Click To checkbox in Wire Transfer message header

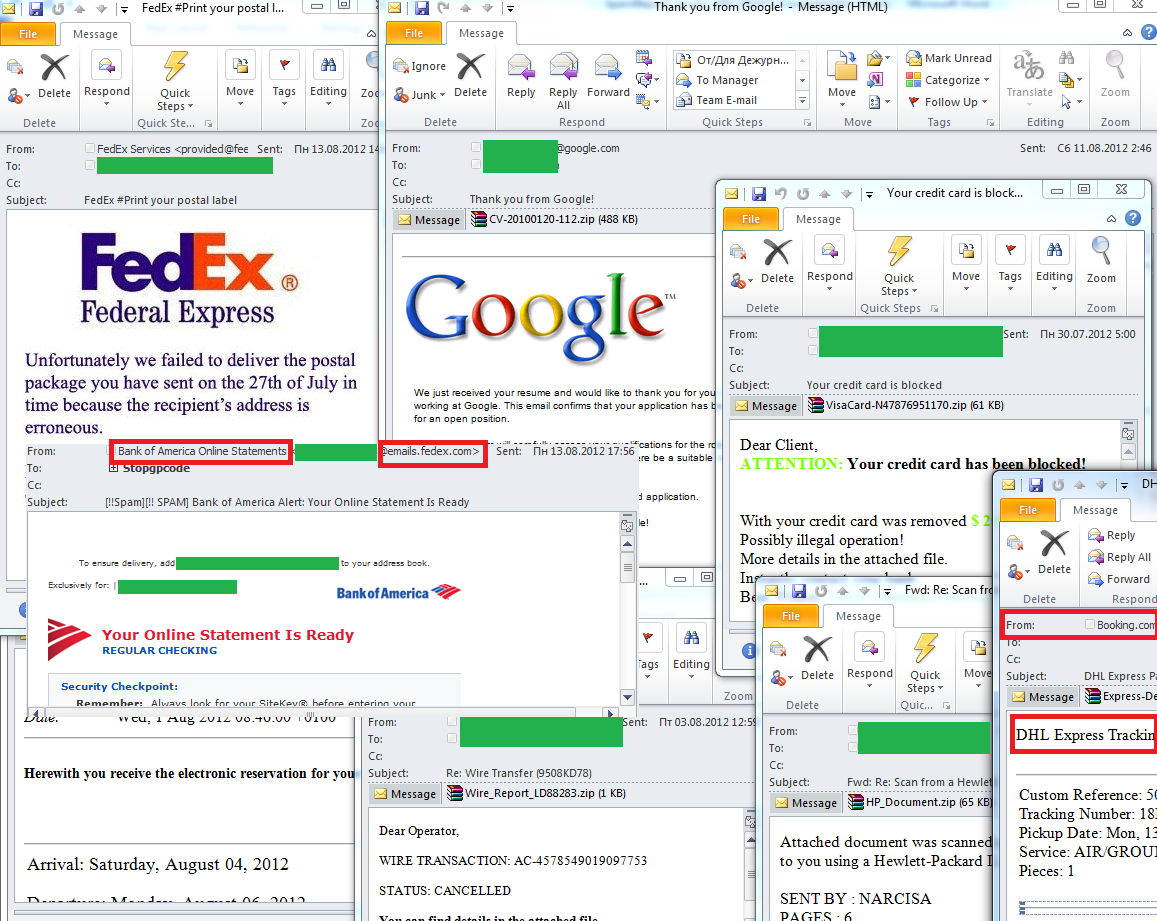tap(452, 739)
